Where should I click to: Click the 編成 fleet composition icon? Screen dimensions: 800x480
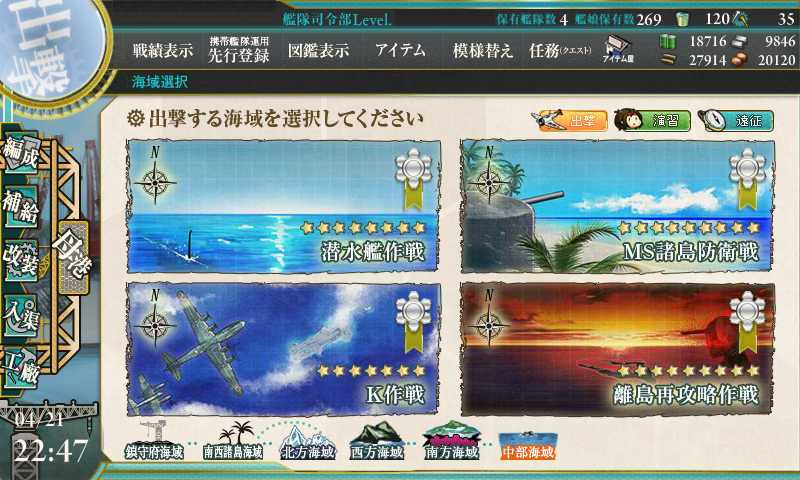click(21, 153)
